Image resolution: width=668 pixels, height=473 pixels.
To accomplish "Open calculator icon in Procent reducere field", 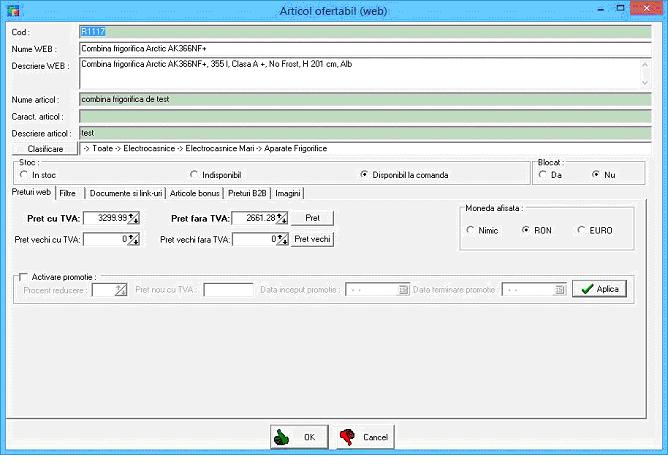I will [121, 290].
